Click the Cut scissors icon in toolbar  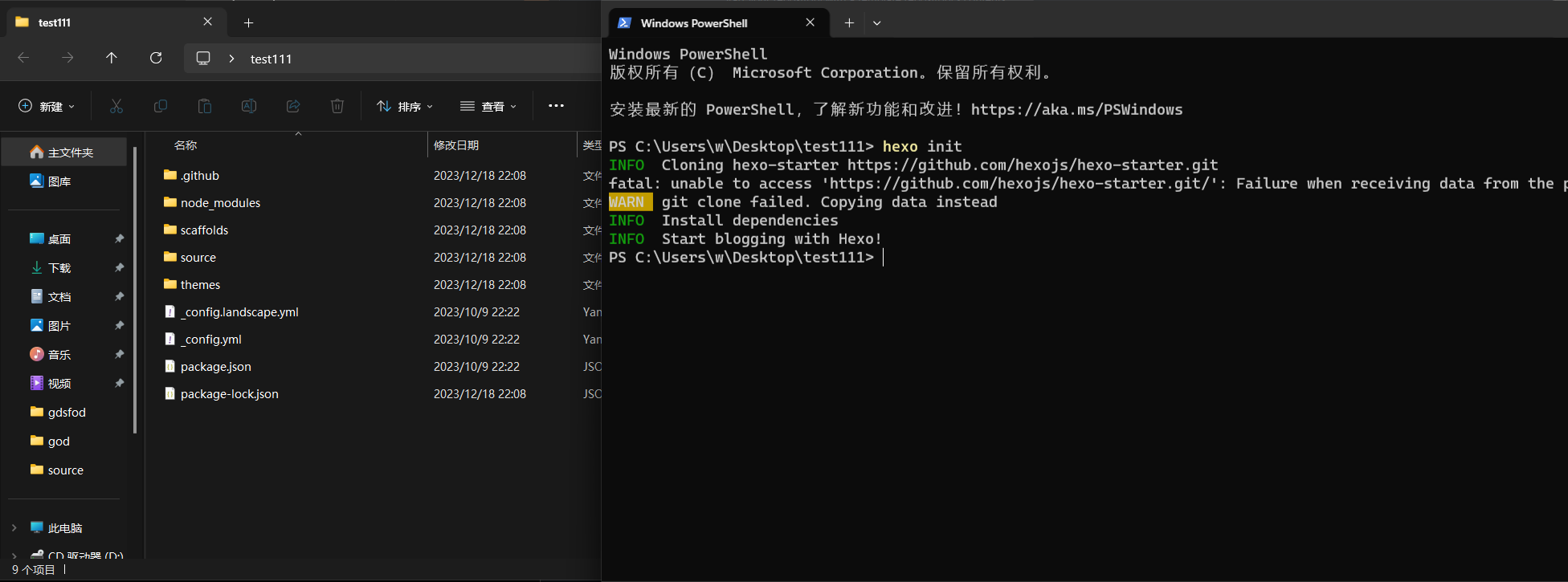116,106
